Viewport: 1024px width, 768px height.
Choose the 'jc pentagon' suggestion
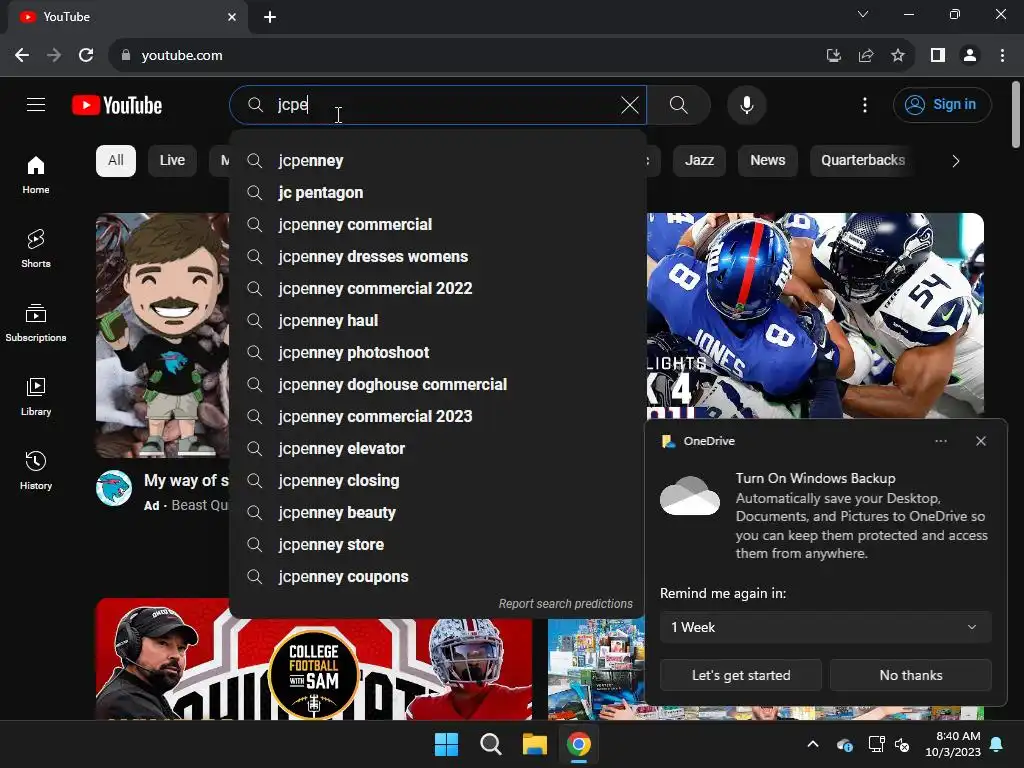(438, 193)
